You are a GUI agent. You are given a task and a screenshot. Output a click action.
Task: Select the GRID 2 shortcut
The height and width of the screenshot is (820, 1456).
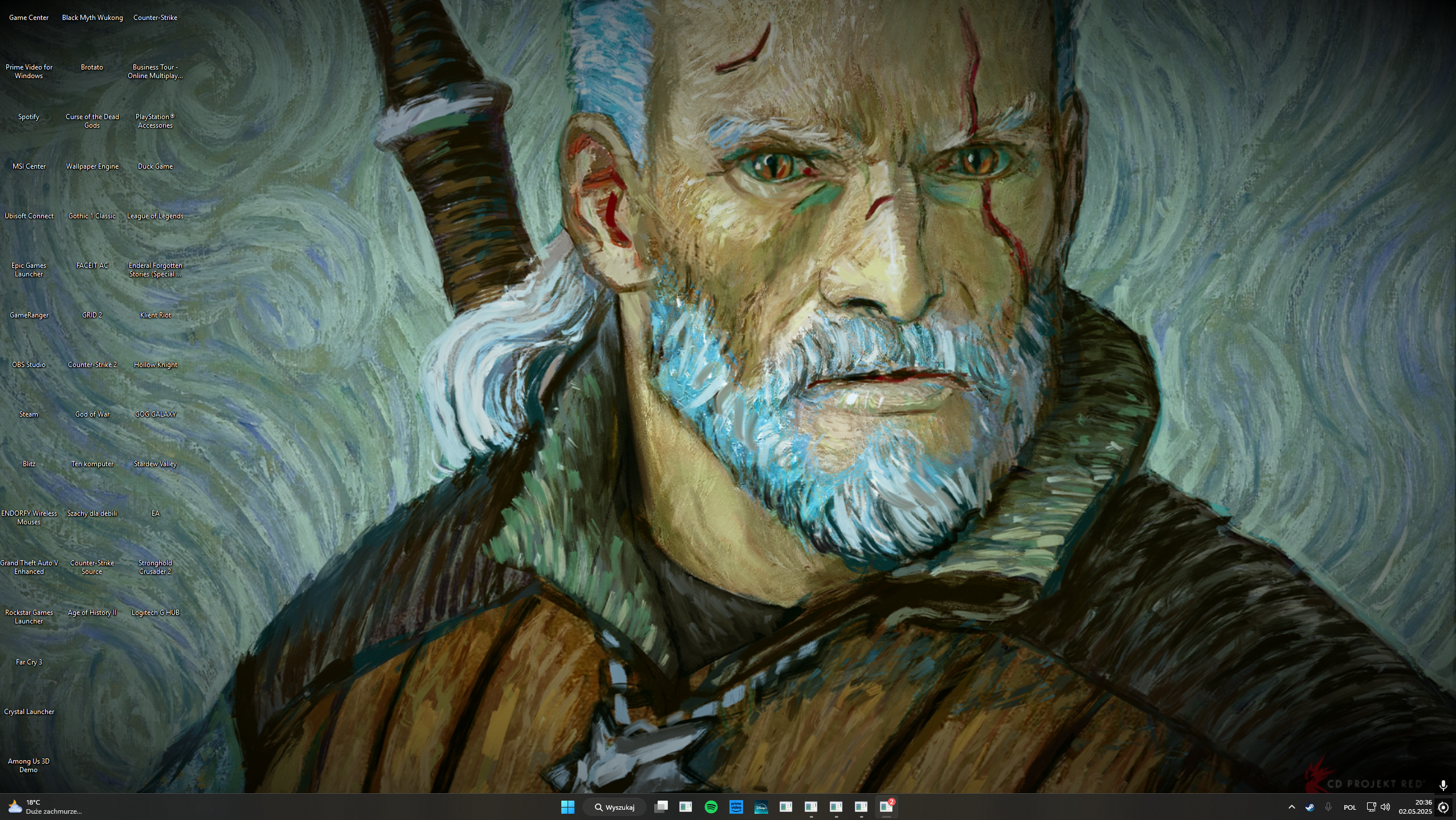[x=92, y=315]
